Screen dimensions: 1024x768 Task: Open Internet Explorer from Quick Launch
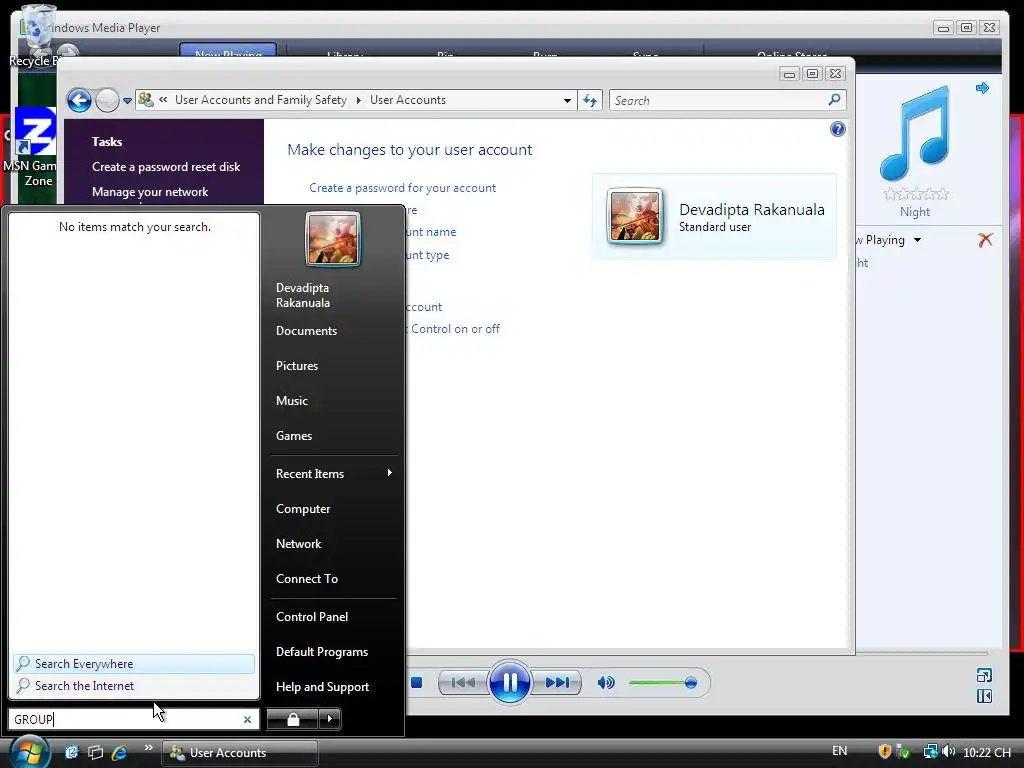pos(120,752)
